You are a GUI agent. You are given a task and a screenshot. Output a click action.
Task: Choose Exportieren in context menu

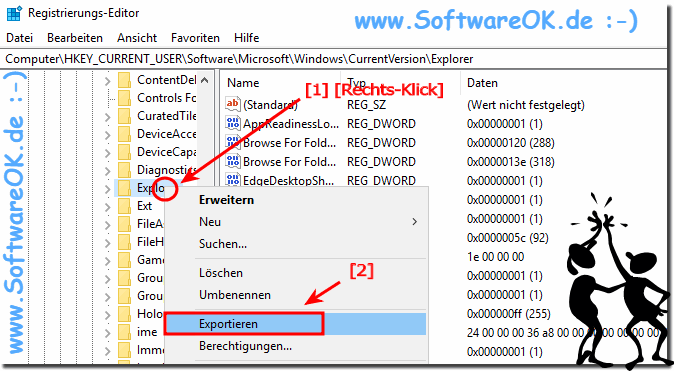click(x=295, y=324)
